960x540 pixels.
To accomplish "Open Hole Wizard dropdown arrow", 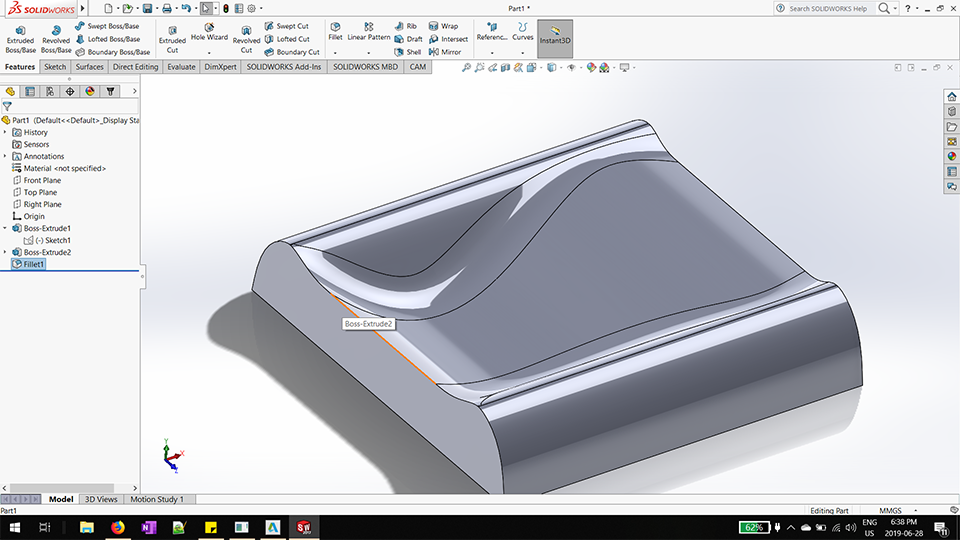I will tap(209, 53).
